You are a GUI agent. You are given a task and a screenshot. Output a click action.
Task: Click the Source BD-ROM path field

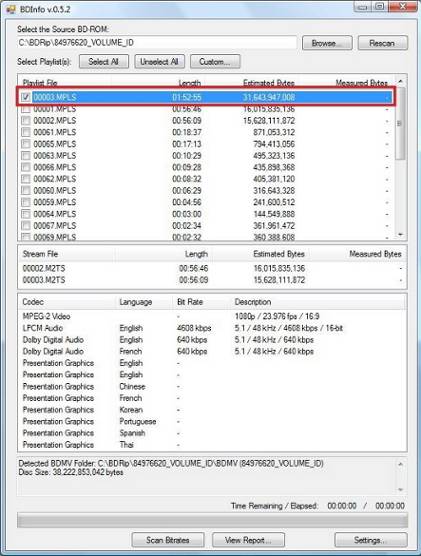[x=157, y=43]
